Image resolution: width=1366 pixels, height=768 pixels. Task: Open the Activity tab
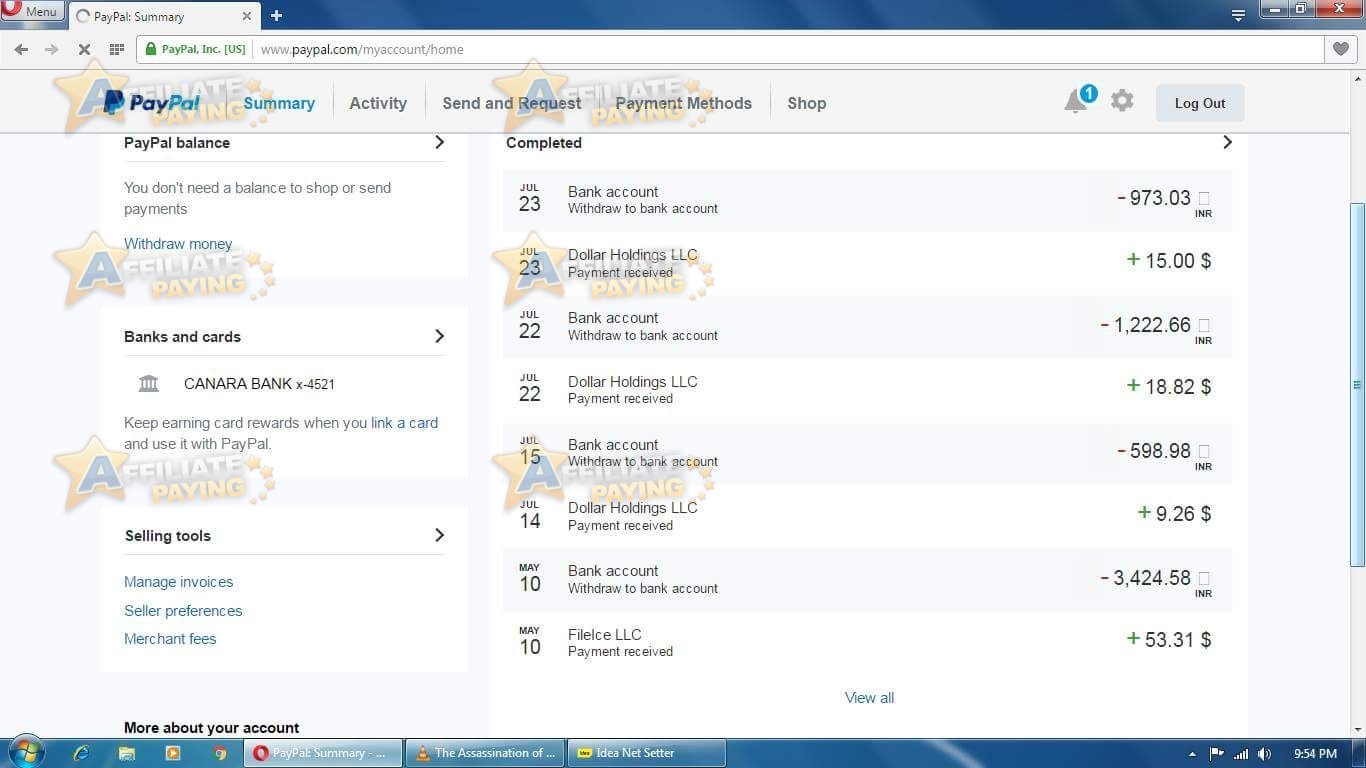[378, 103]
